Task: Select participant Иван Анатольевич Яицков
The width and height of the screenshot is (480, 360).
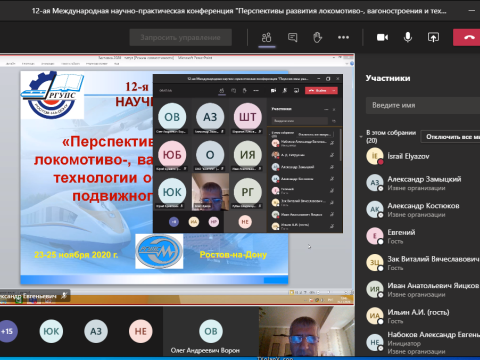Action: point(423,290)
